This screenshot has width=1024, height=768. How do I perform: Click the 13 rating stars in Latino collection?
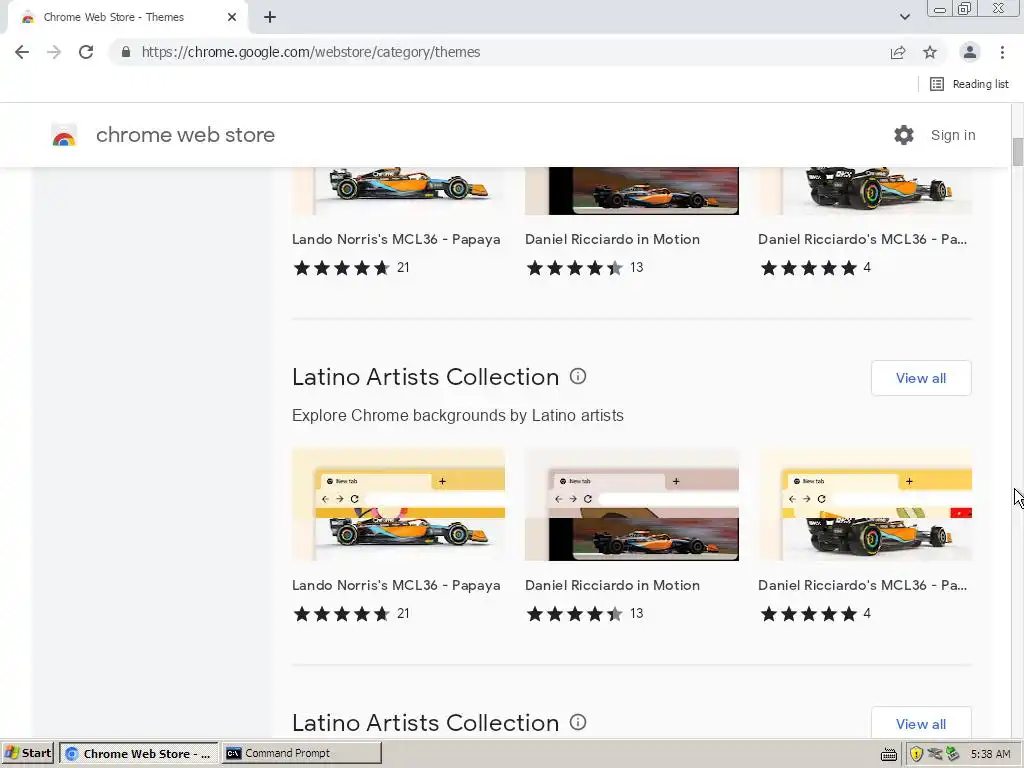pyautogui.click(x=575, y=614)
